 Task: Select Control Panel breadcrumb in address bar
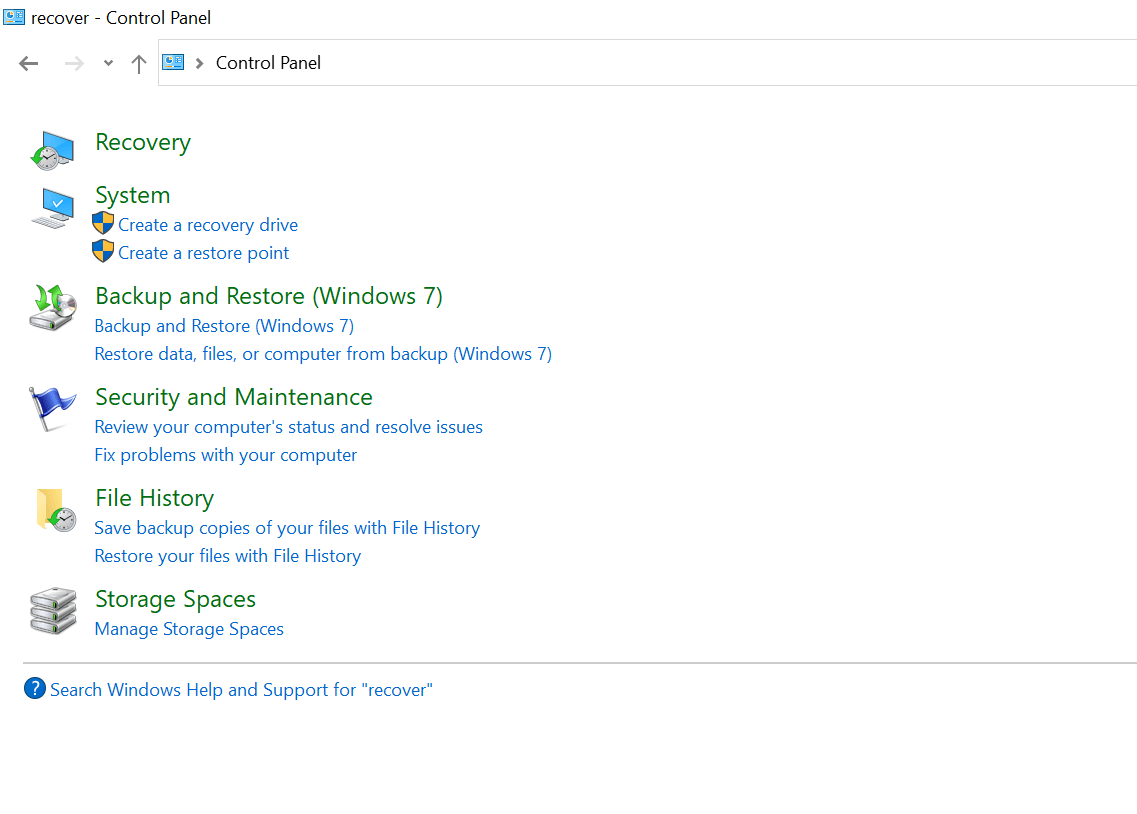(x=268, y=63)
